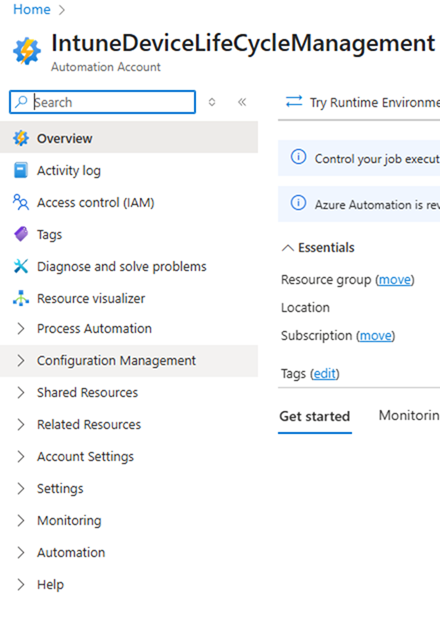Click the Try Runtime Environment swap icon
Viewport: 440px width, 625px height.
click(x=294, y=102)
